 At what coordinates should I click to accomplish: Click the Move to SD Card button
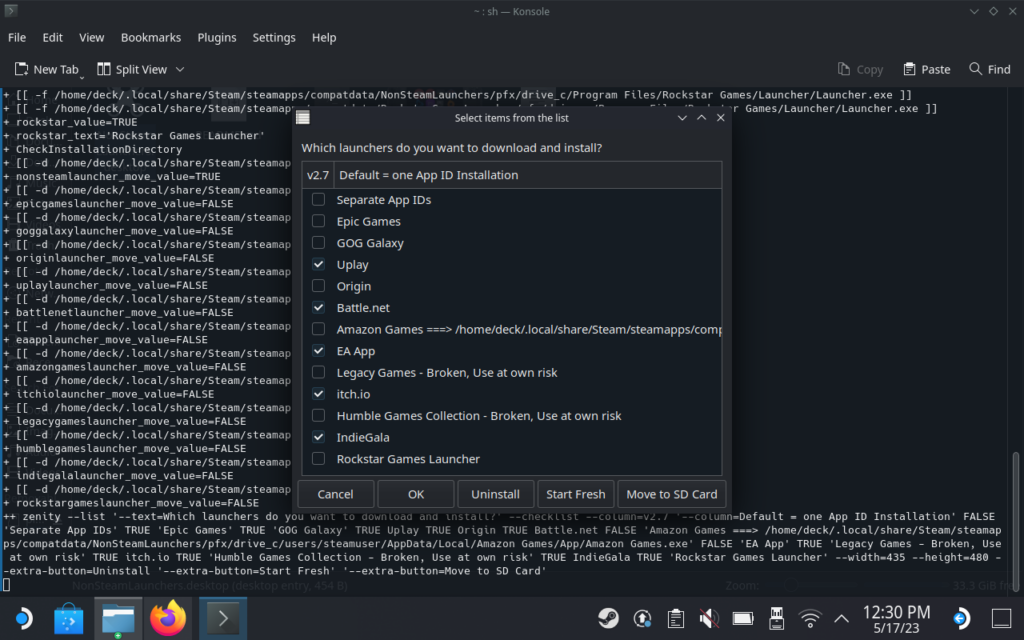click(671, 494)
